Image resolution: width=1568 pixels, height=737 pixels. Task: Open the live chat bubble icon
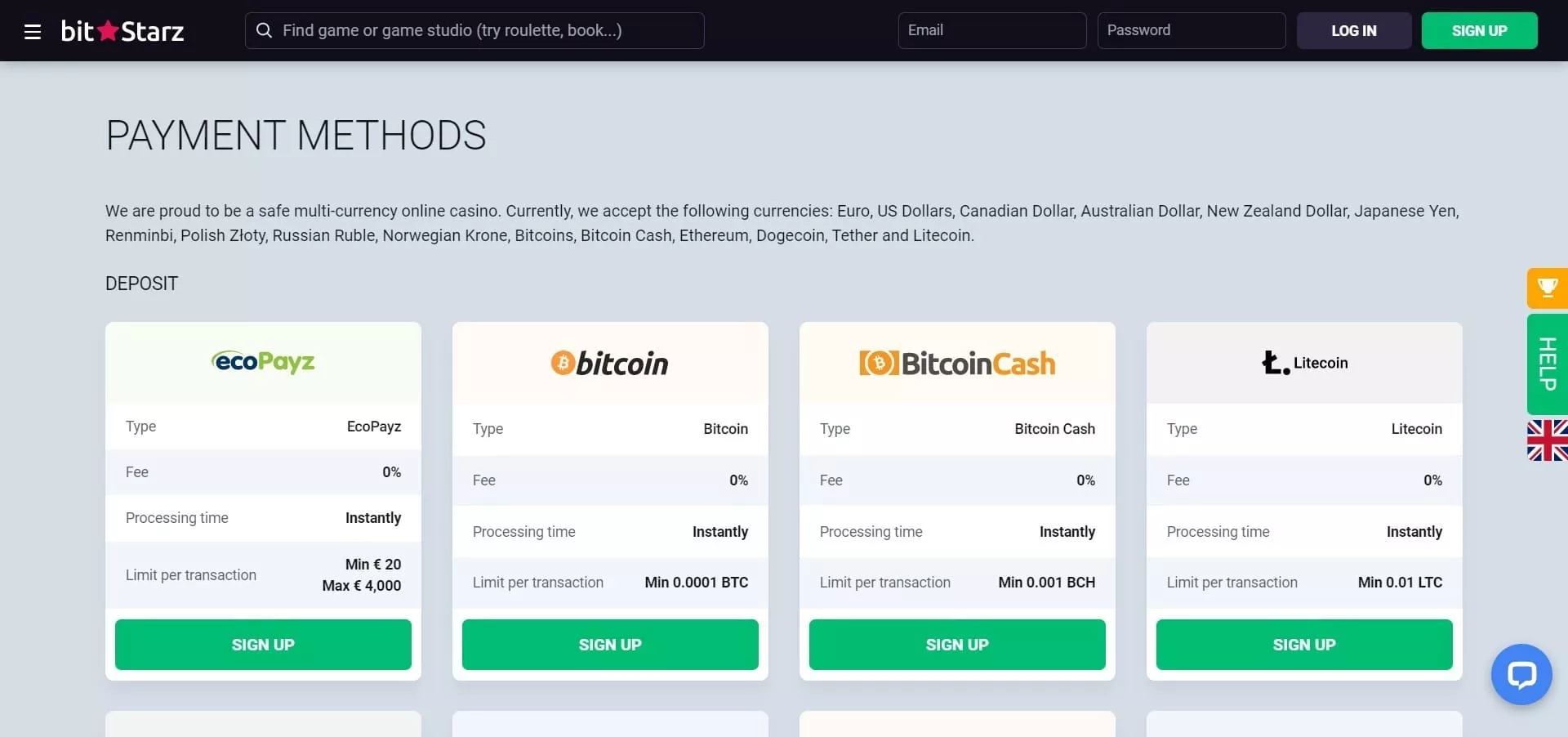click(1521, 674)
